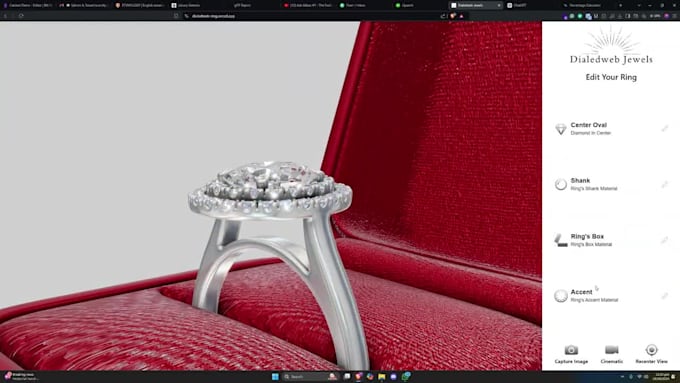Viewport: 680px width, 383px height.
Task: Open the Windows Start menu
Action: [275, 376]
